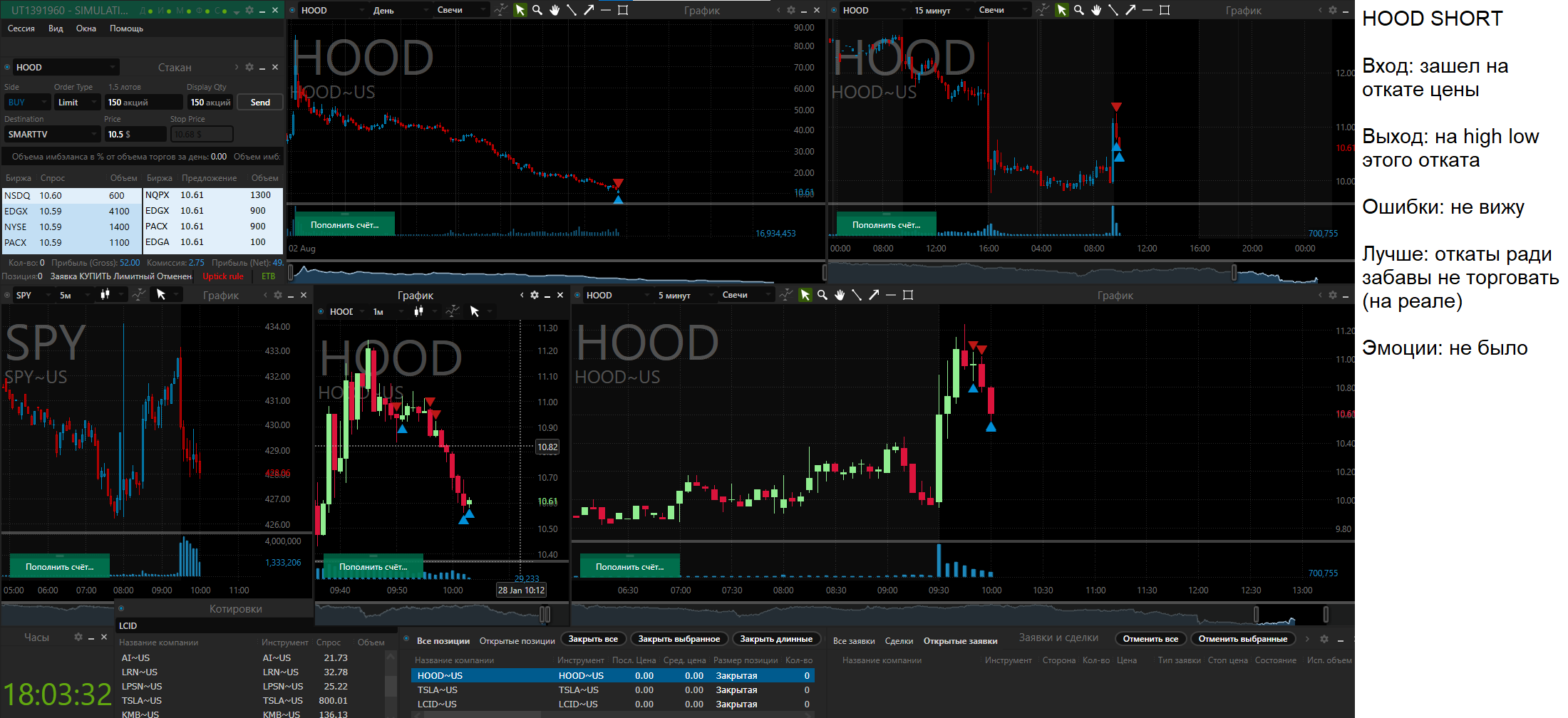
Task: Open the Окна menu
Action: (x=86, y=28)
